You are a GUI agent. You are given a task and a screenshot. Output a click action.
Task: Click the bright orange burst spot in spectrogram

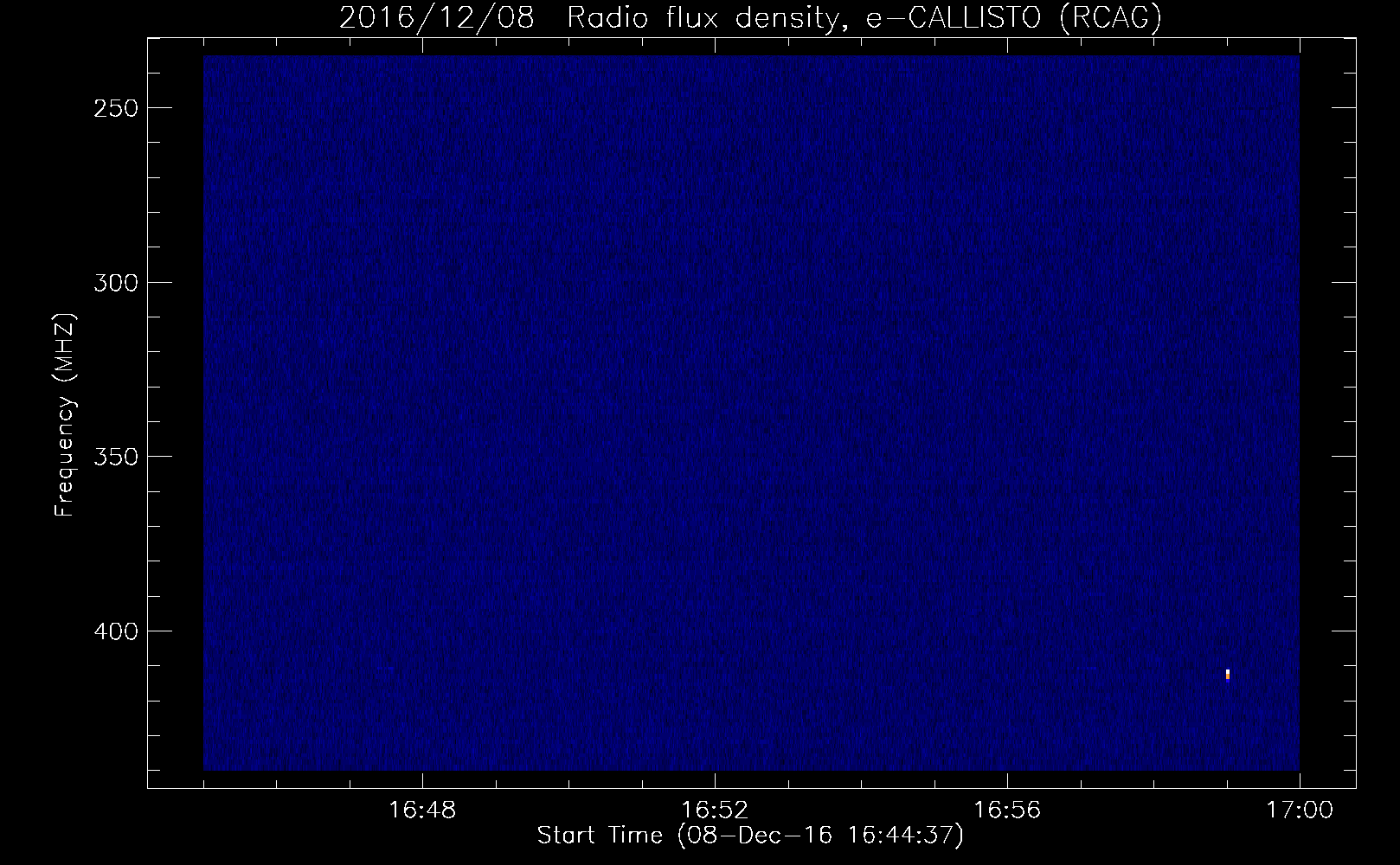coord(1228,675)
